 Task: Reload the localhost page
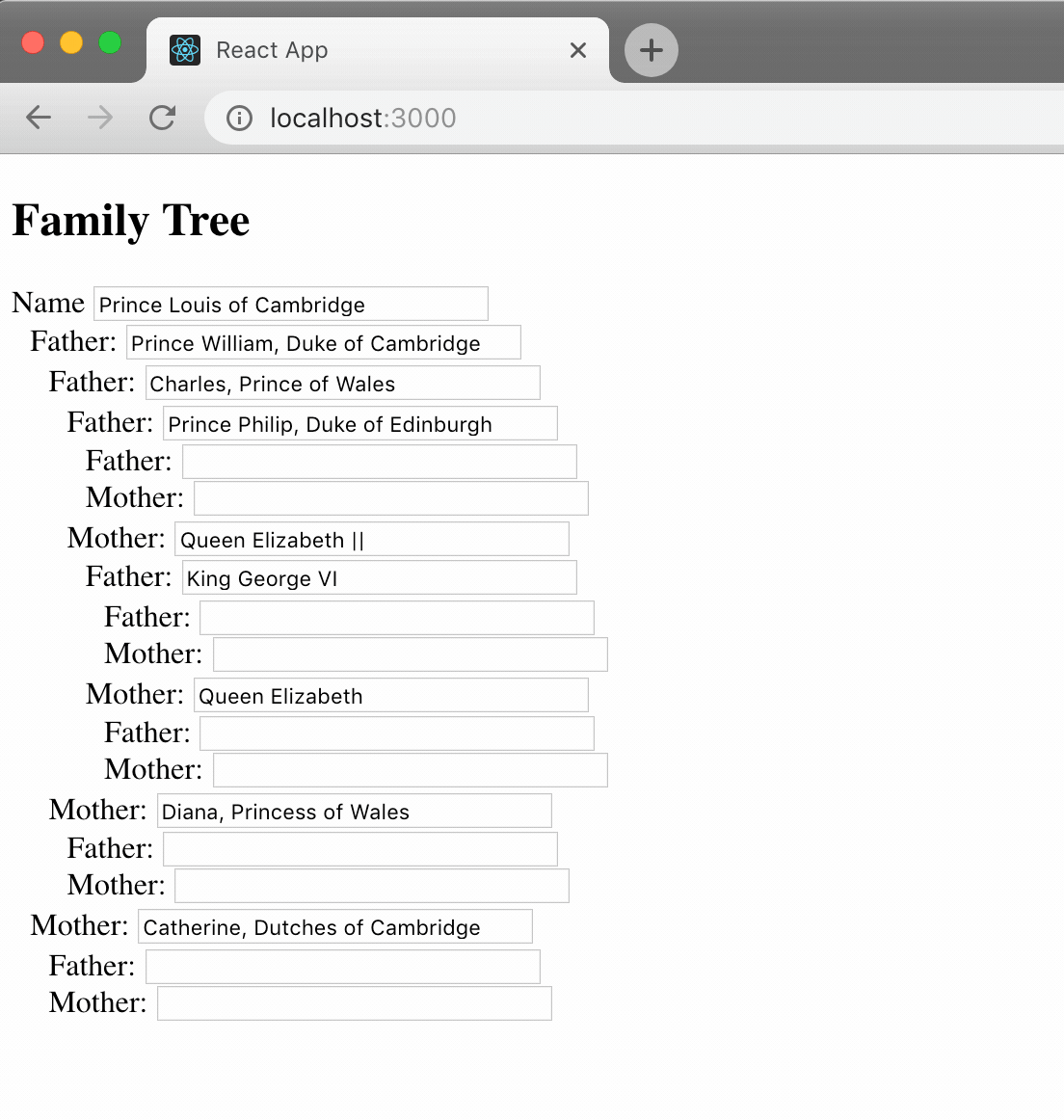(x=162, y=117)
